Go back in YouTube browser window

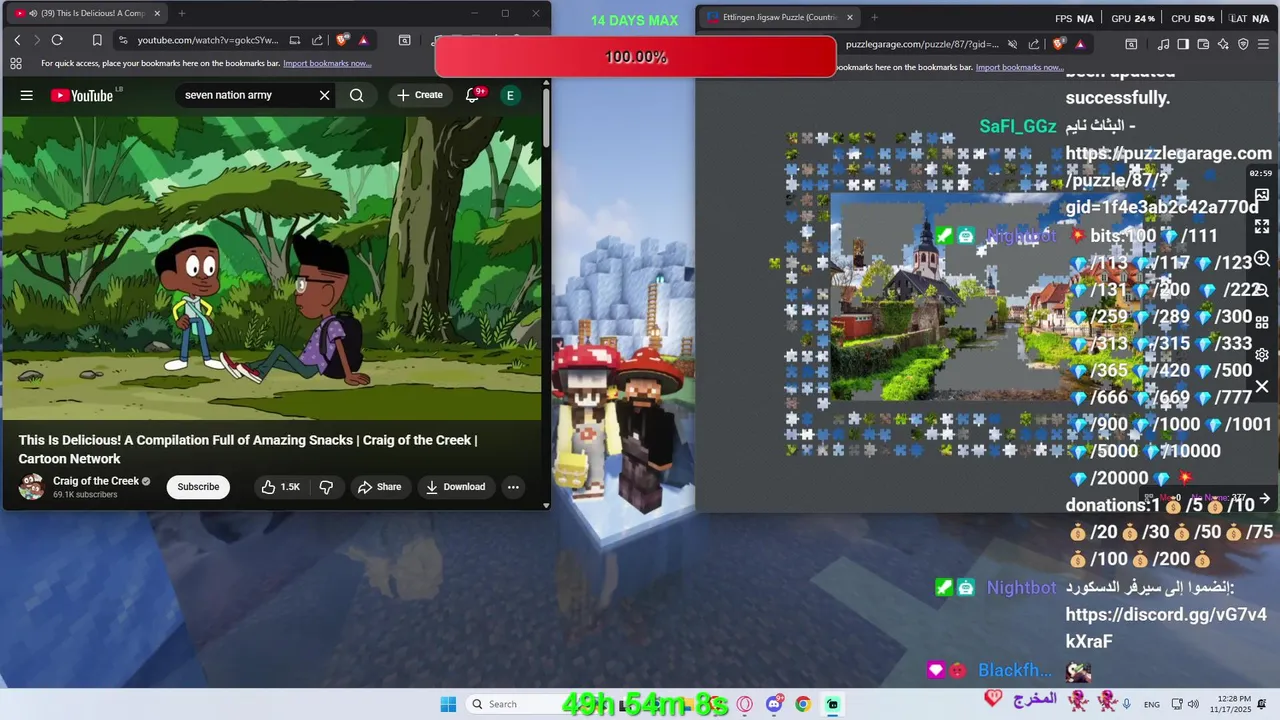[x=17, y=40]
